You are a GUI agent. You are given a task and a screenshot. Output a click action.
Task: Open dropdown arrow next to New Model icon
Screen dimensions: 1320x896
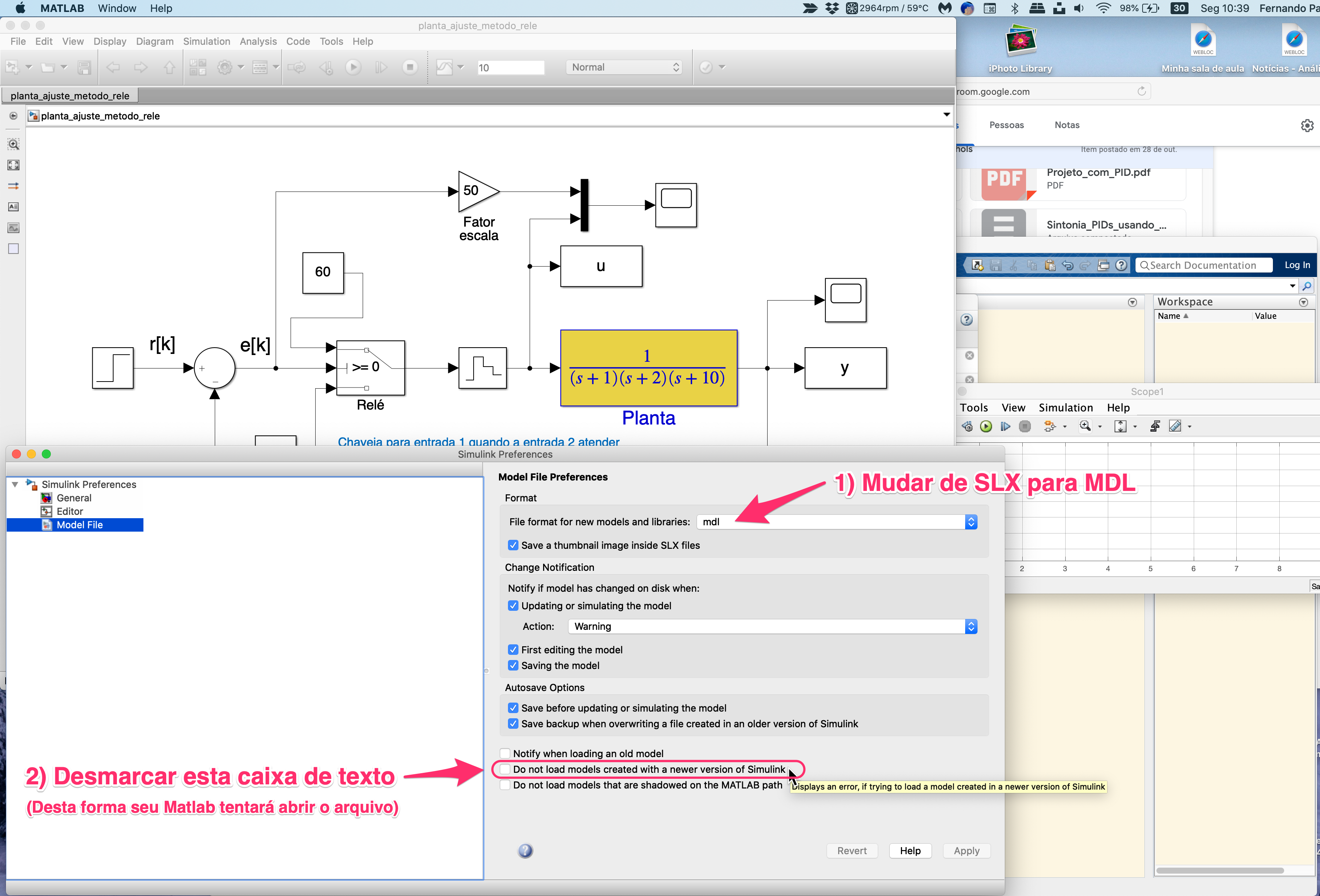coord(29,68)
